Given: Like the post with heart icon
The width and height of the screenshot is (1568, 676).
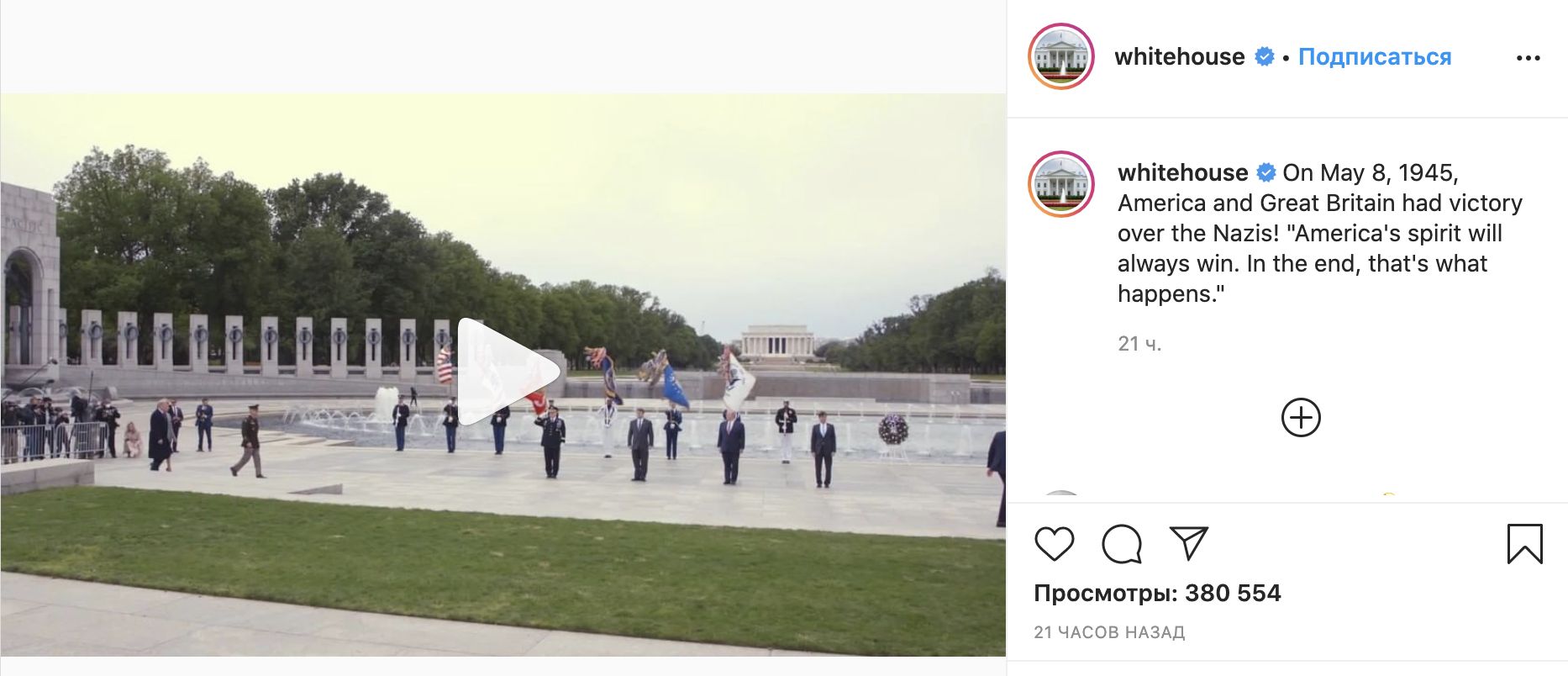Looking at the screenshot, I should coord(1054,544).
